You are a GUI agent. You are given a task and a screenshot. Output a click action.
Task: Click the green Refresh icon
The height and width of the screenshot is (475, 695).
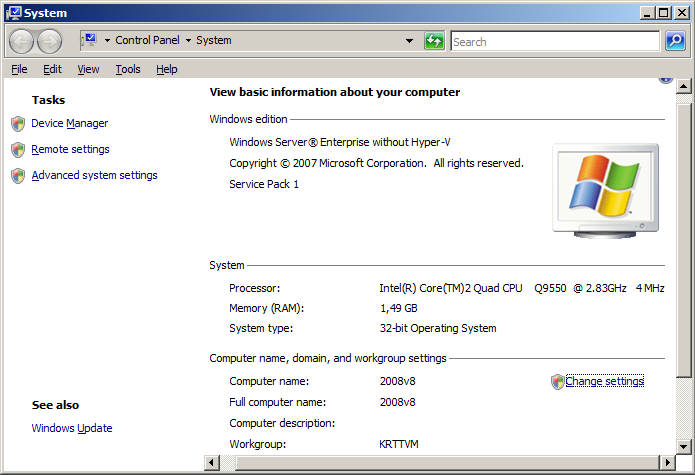[x=434, y=41]
